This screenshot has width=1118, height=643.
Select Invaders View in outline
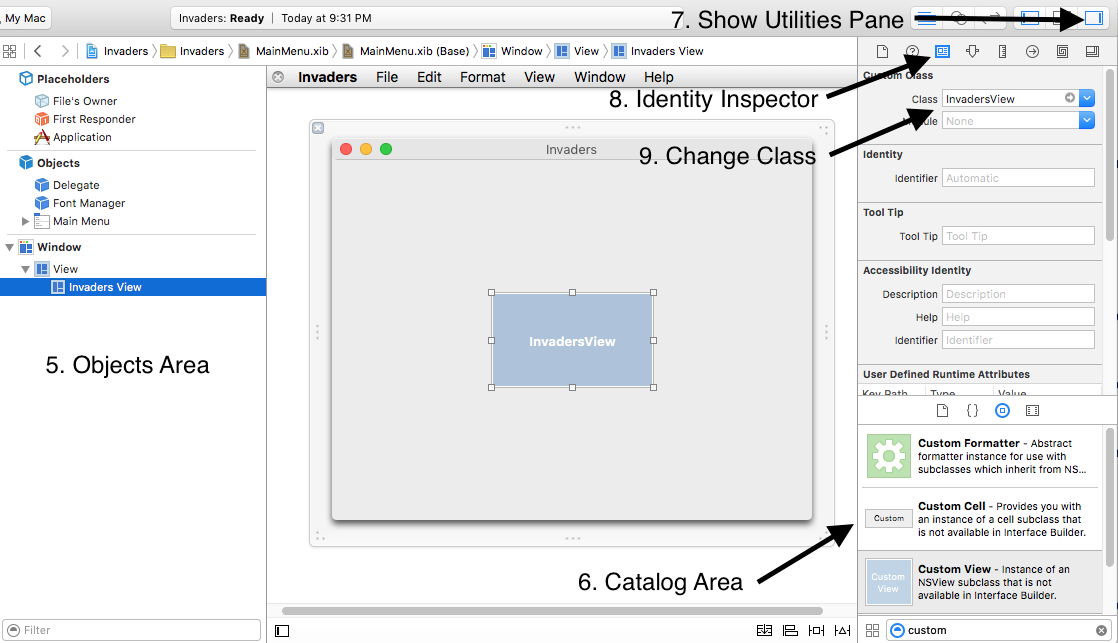click(133, 287)
